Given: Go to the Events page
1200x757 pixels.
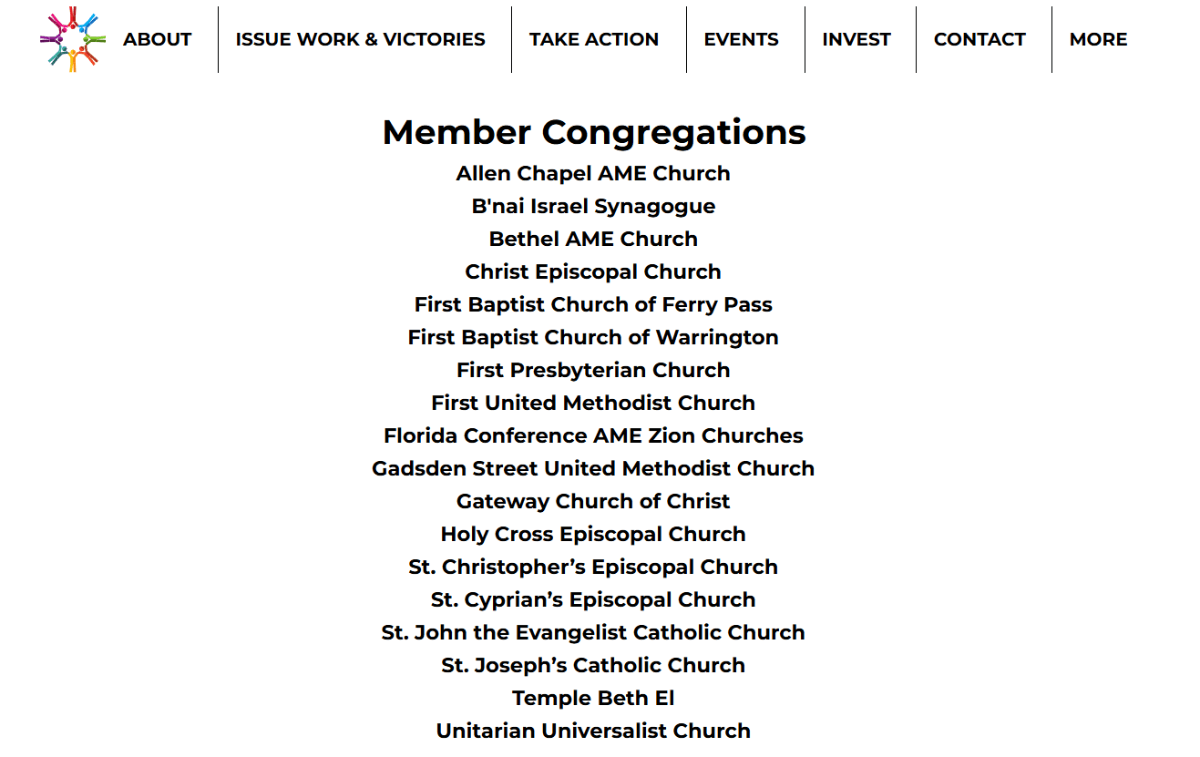Looking at the screenshot, I should pyautogui.click(x=741, y=40).
